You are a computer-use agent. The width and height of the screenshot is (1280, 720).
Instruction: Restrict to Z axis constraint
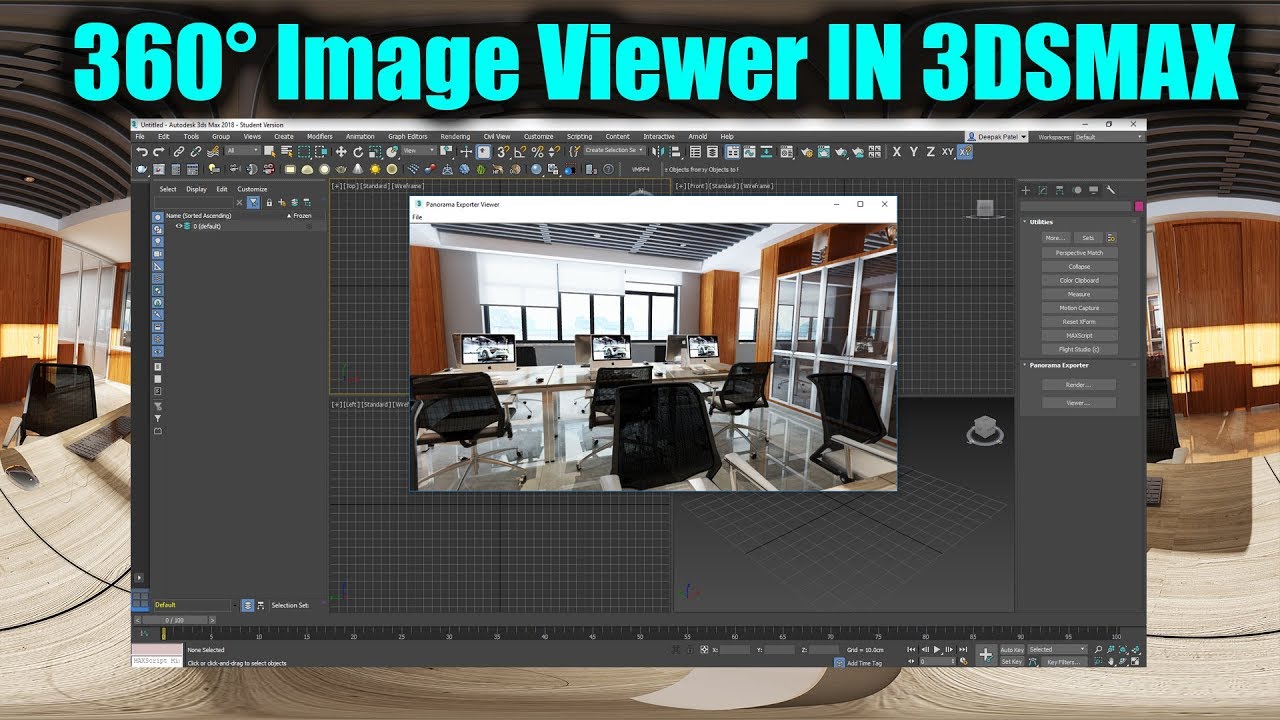click(930, 151)
